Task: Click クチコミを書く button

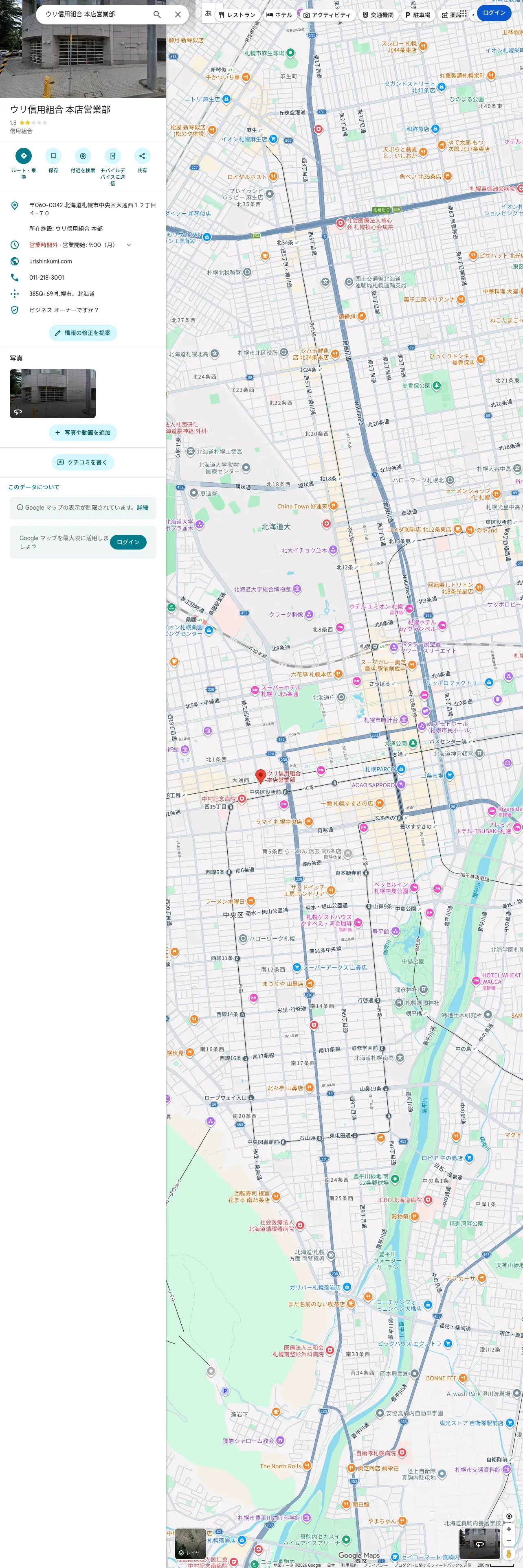Action: pos(83,462)
